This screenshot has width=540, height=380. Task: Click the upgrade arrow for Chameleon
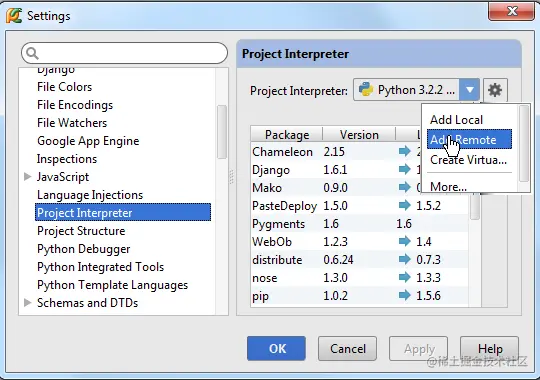[x=405, y=151]
